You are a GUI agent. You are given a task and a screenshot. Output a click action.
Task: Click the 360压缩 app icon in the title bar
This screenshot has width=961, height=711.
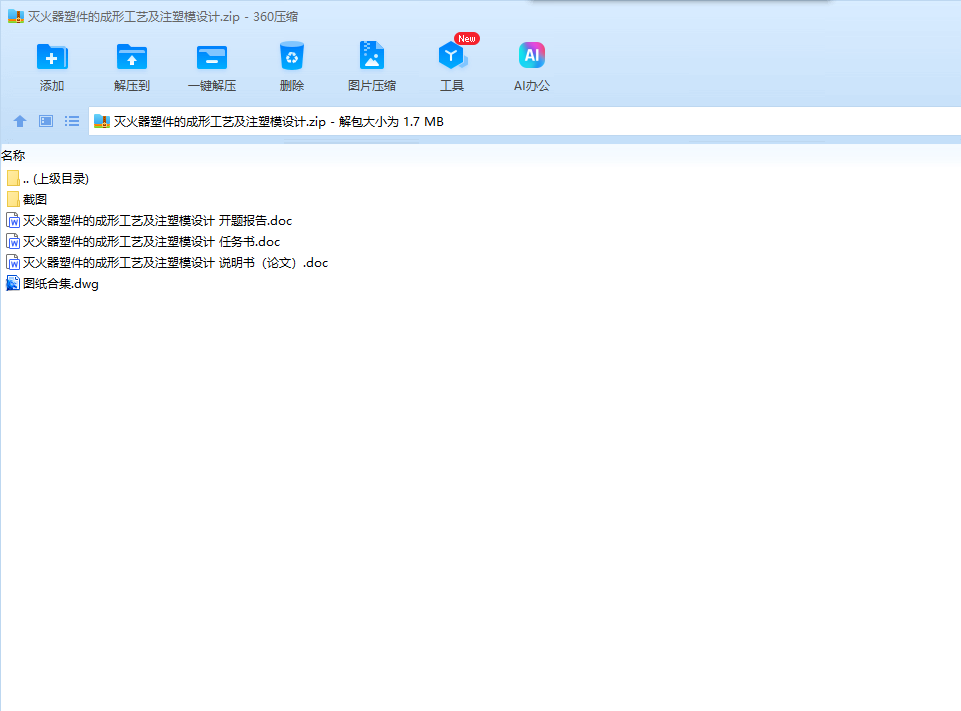16,17
